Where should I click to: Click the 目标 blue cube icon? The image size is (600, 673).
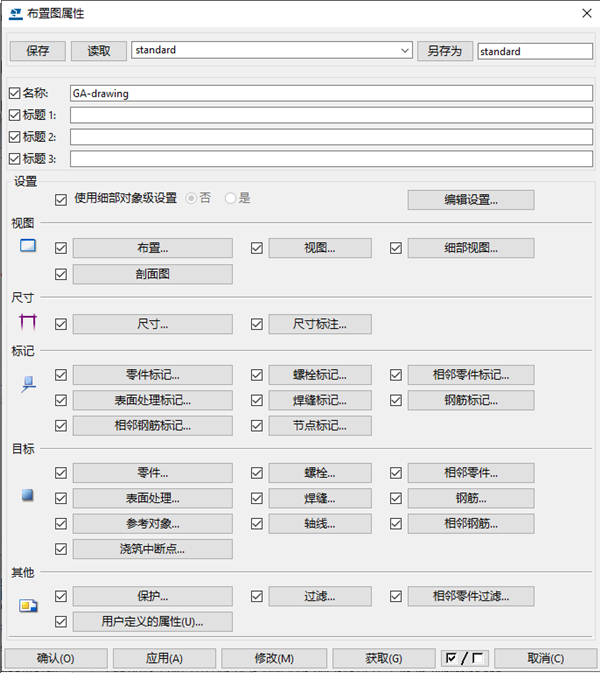click(28, 495)
